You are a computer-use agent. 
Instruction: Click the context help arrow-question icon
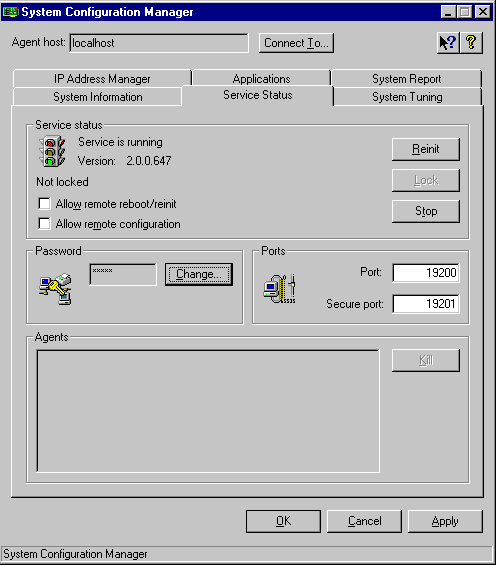(448, 43)
